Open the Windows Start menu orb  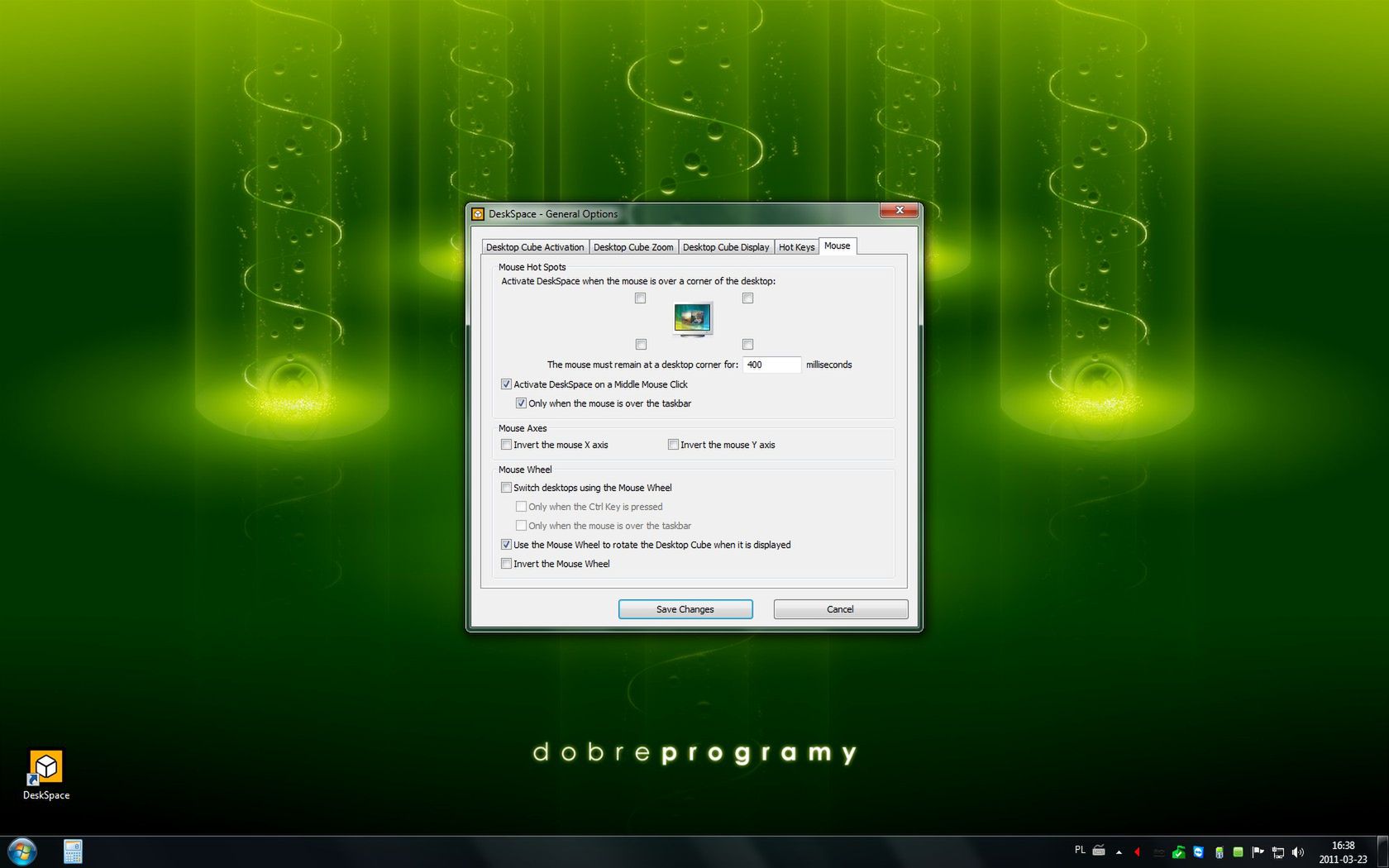pos(22,851)
